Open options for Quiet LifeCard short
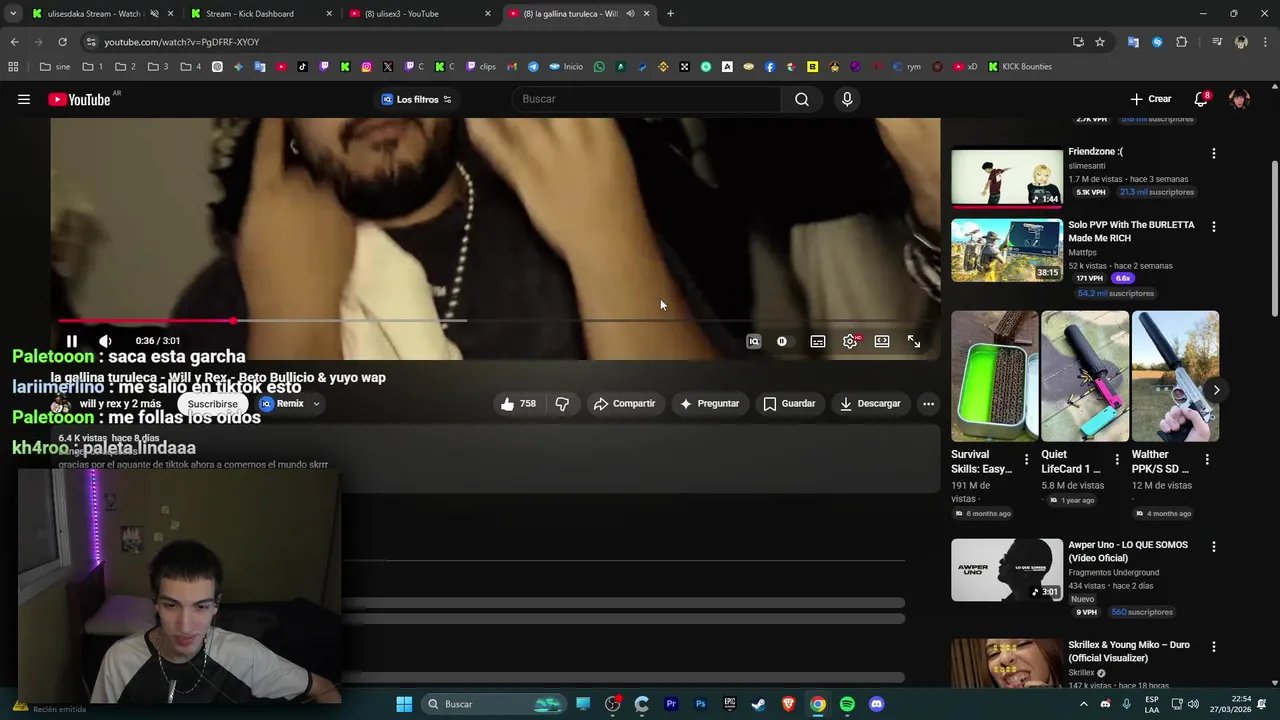The height and width of the screenshot is (720, 1280). tap(1116, 459)
